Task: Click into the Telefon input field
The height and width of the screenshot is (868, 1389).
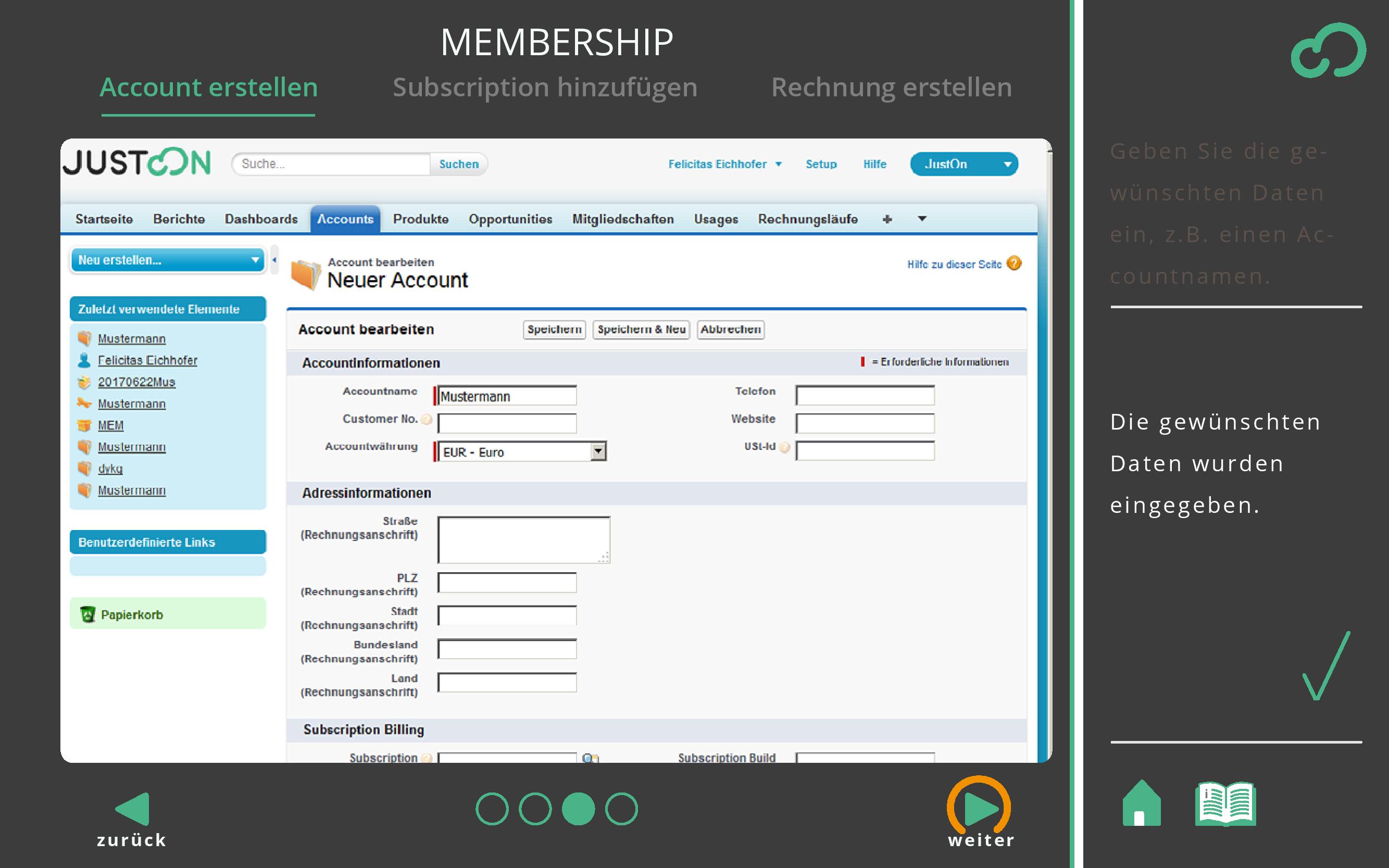Action: [864, 396]
